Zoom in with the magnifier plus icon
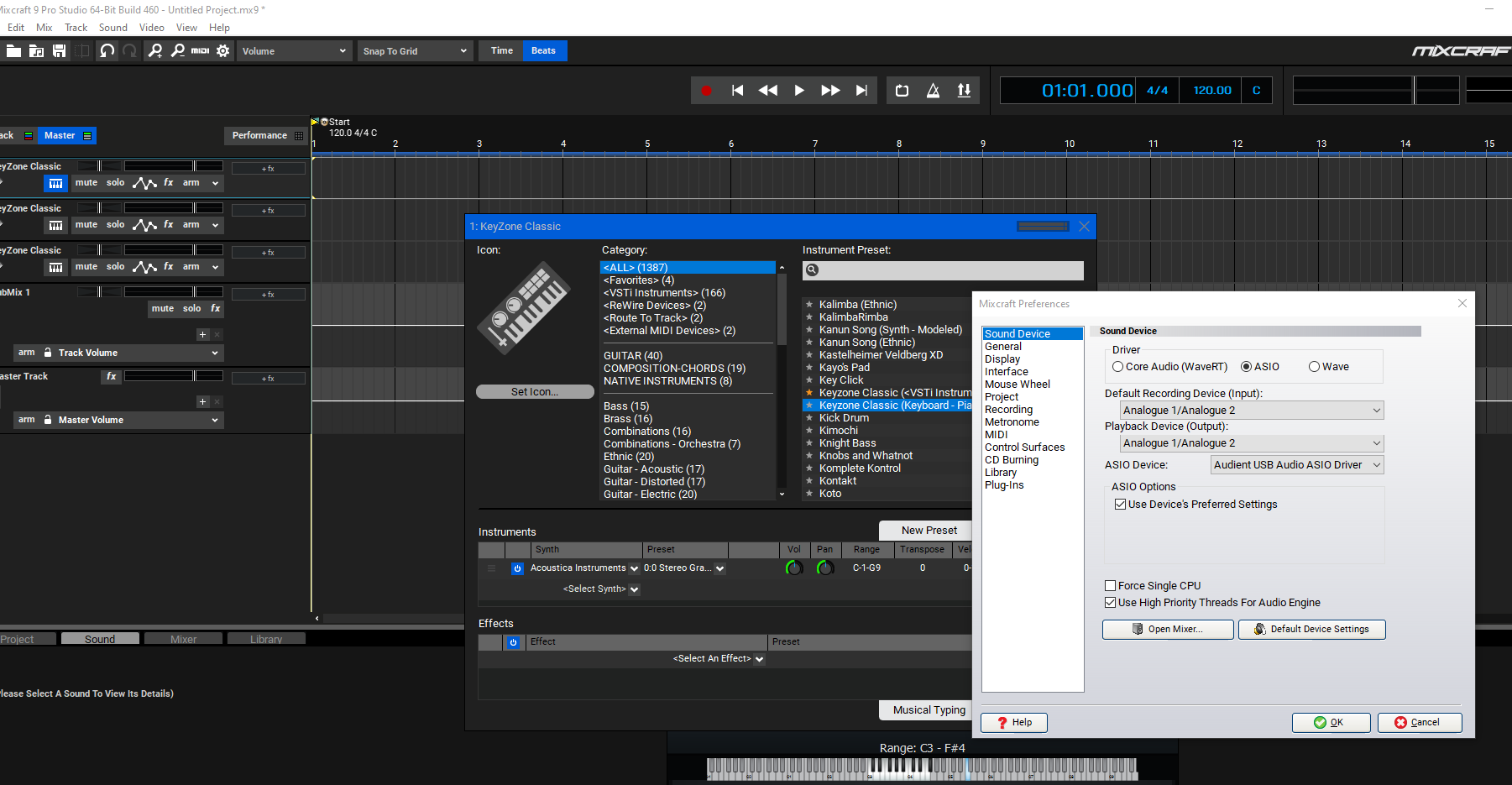Viewport: 1512px width, 785px height. point(155,51)
